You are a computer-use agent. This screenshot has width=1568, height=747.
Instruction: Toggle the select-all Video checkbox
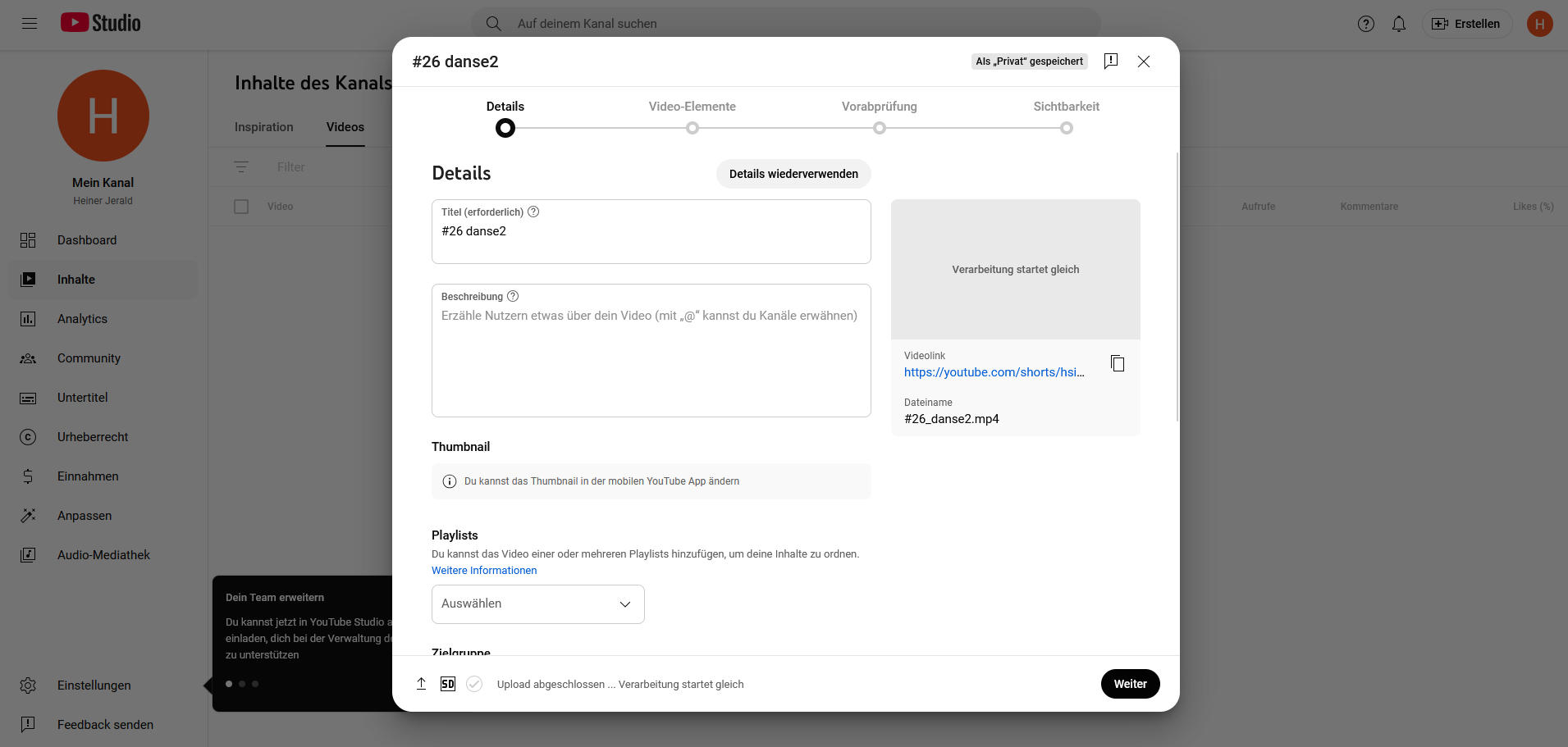pyautogui.click(x=241, y=207)
